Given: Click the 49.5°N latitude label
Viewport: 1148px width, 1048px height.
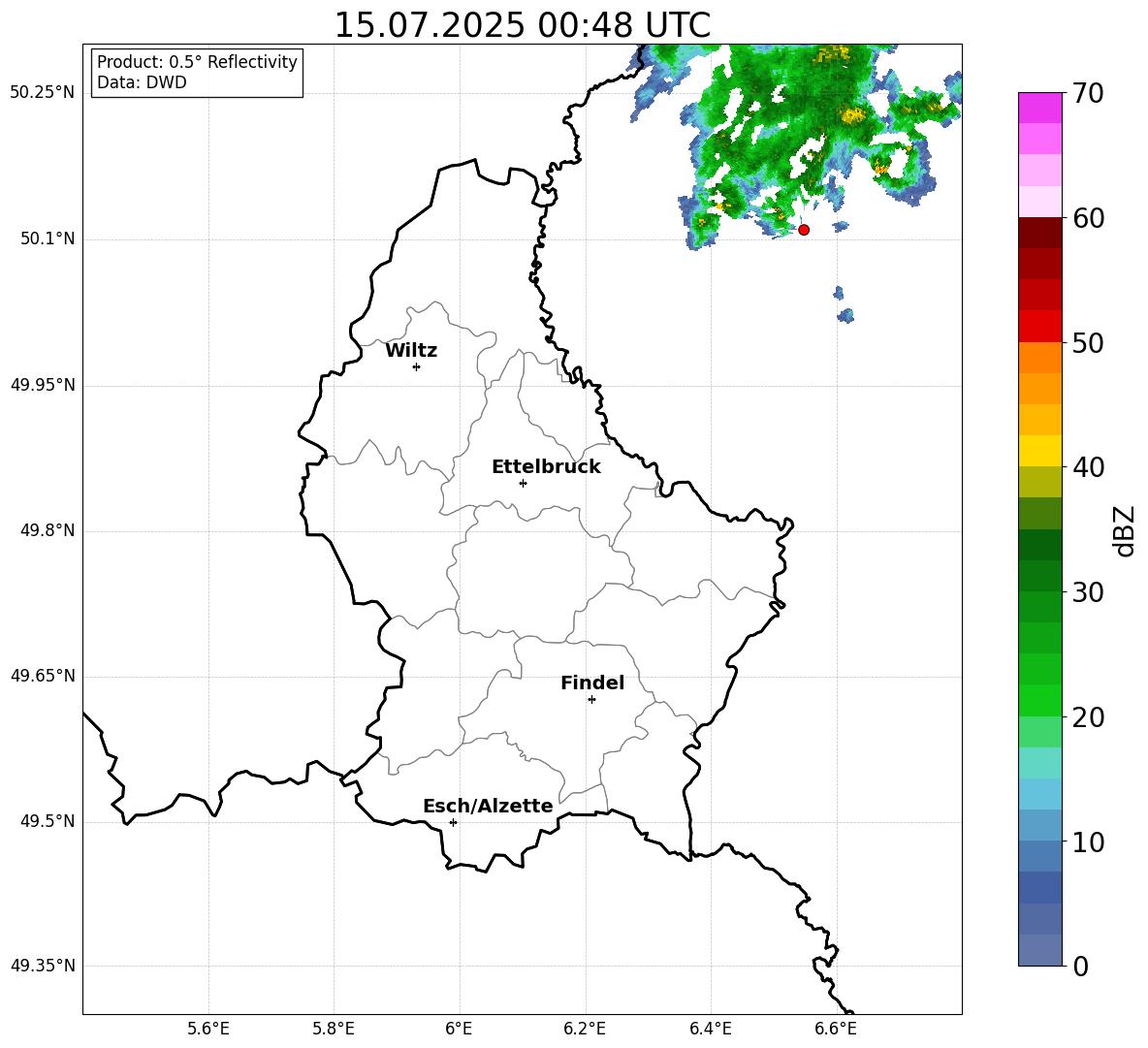Looking at the screenshot, I should point(48,821).
